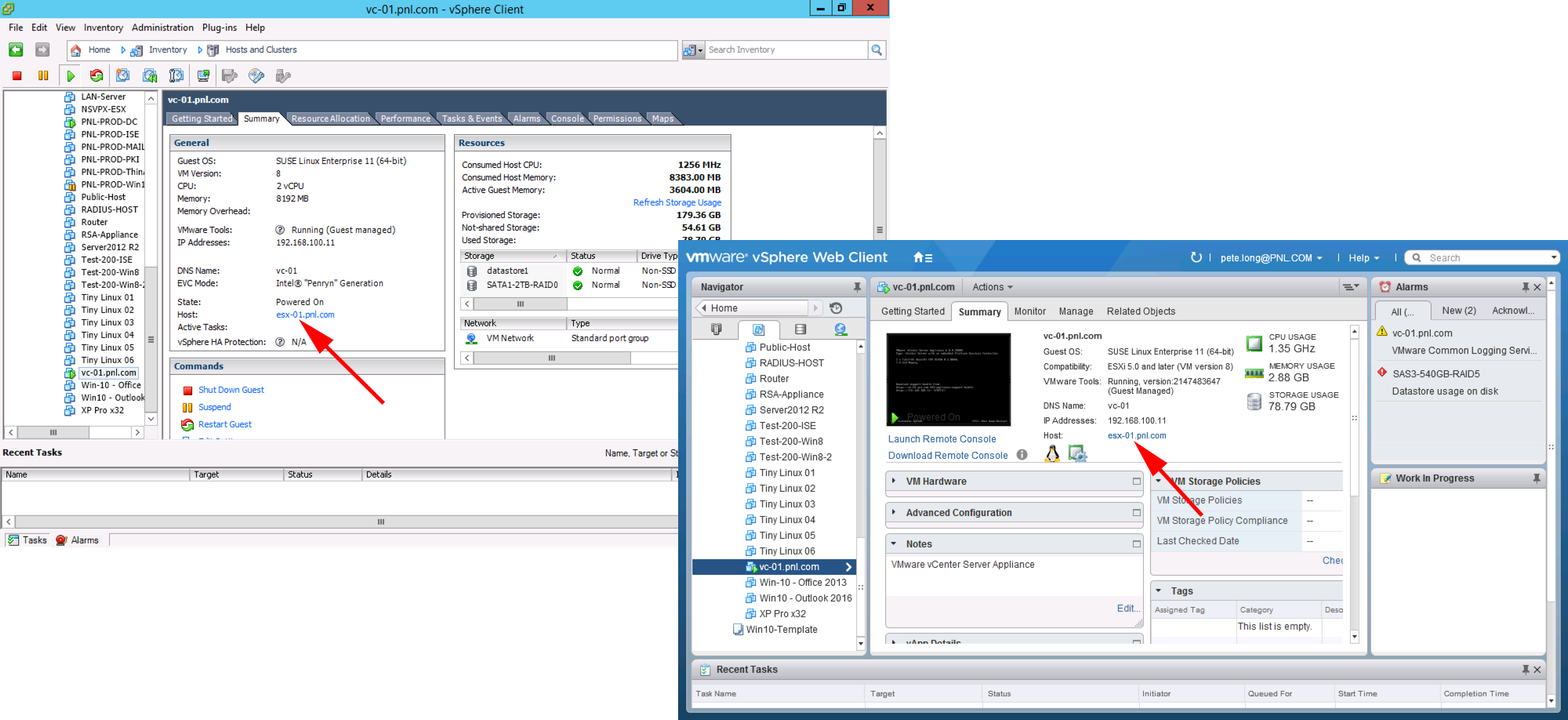Screen dimensions: 1568x720
Task: Close the Alarms panel in Web Client
Action: (x=1537, y=287)
